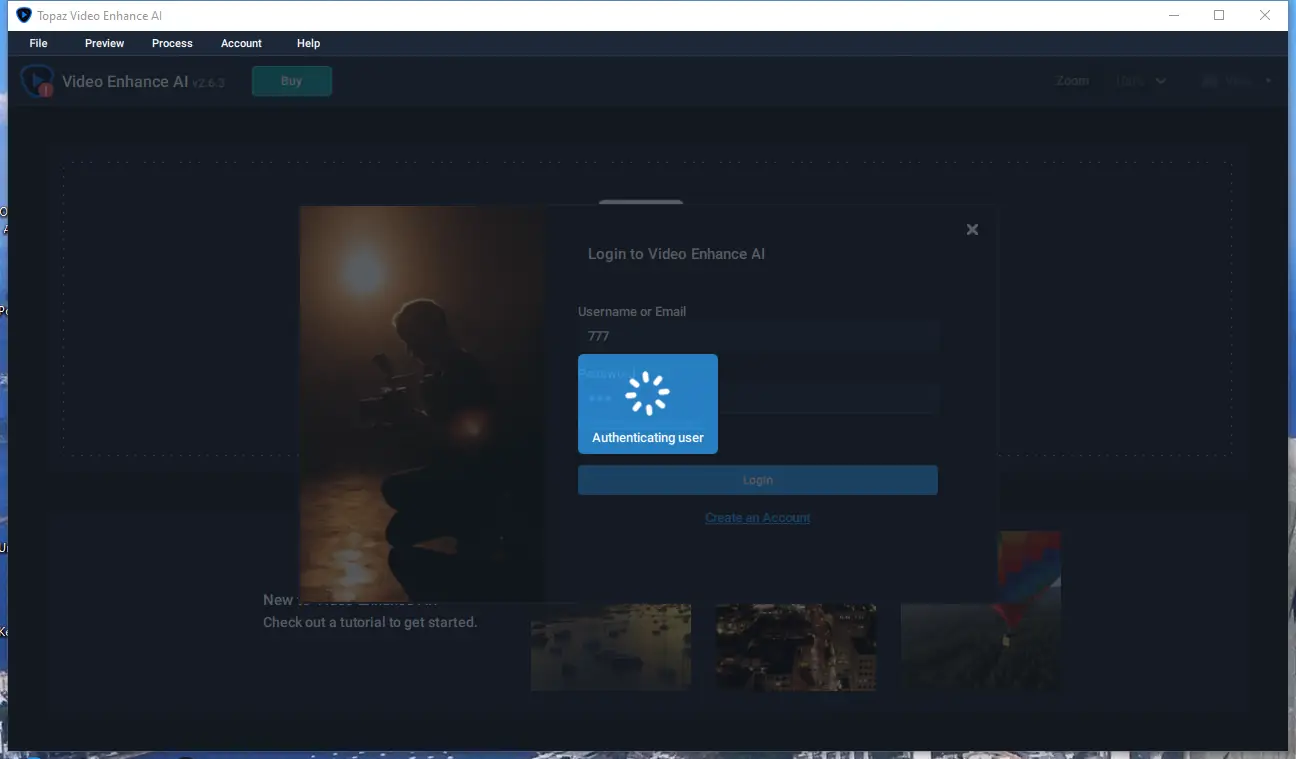Open the File menu
The width and height of the screenshot is (1296, 759).
click(39, 43)
